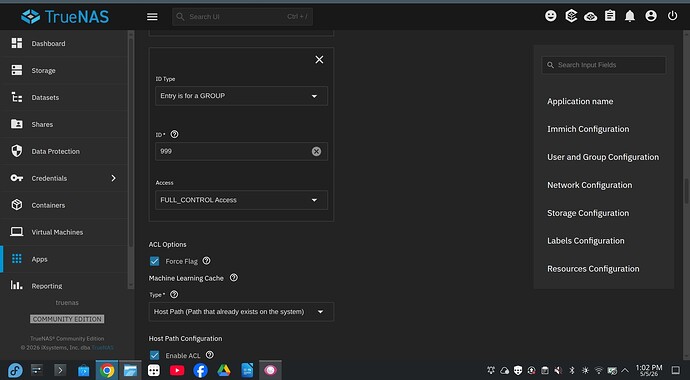Open the ID Type dropdown
Screen dimensions: 690x380
click(241, 96)
